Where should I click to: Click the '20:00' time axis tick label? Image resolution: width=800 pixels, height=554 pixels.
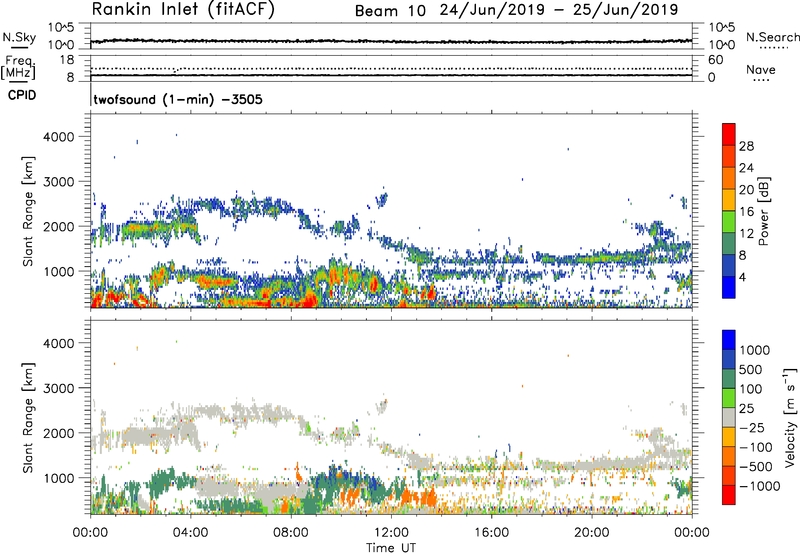[x=591, y=533]
